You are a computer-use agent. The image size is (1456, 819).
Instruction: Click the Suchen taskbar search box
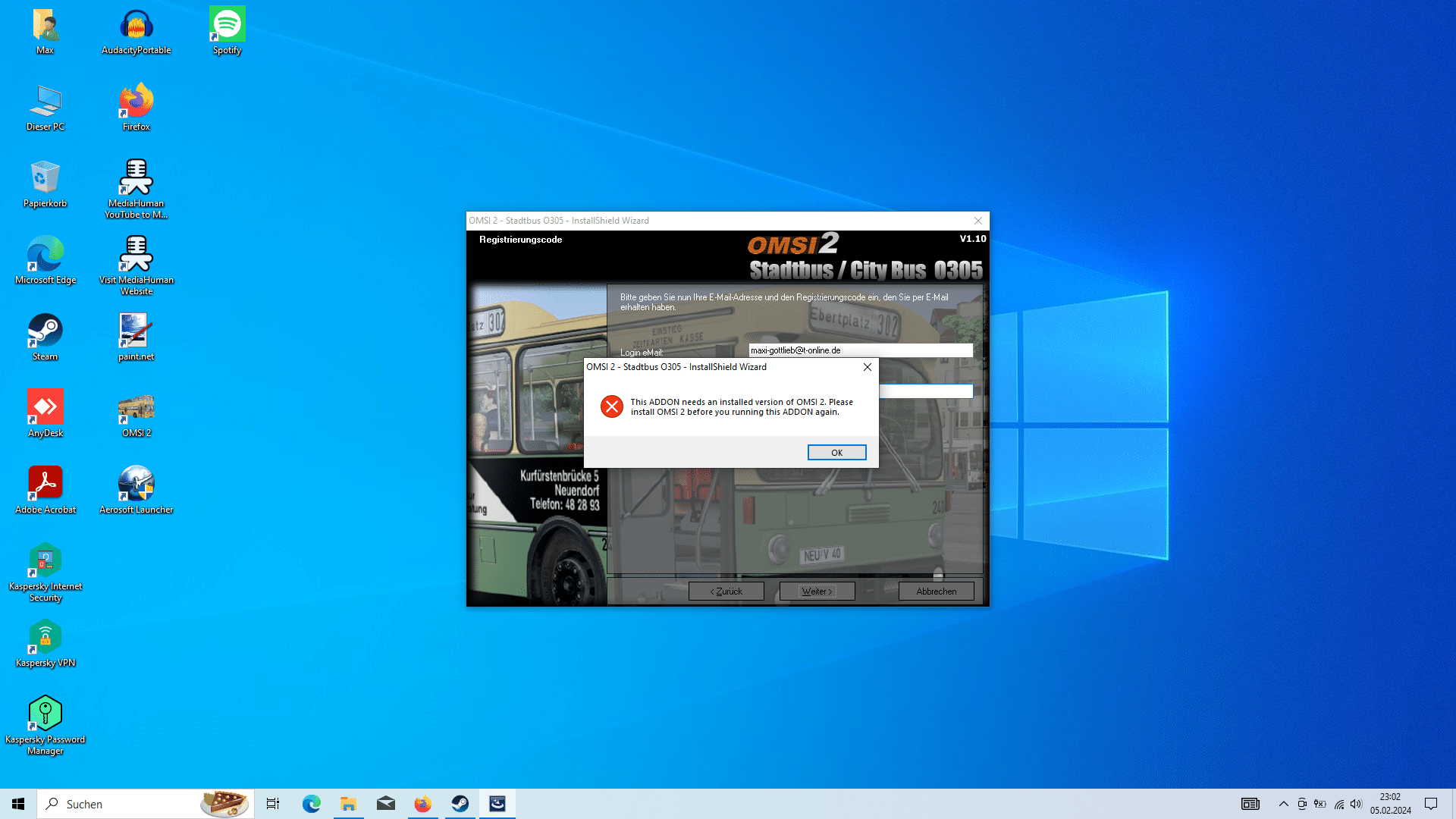click(x=121, y=804)
